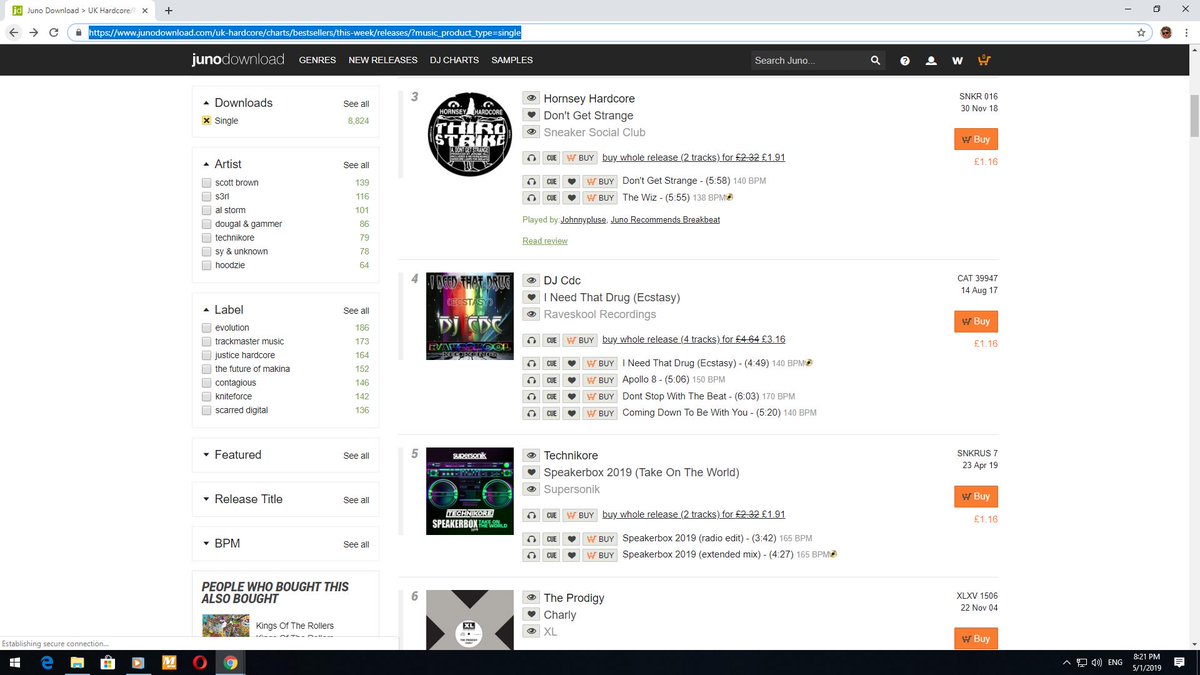Viewport: 1200px width, 675px height.
Task: Open the wishlist W icon in header
Action: click(957, 60)
